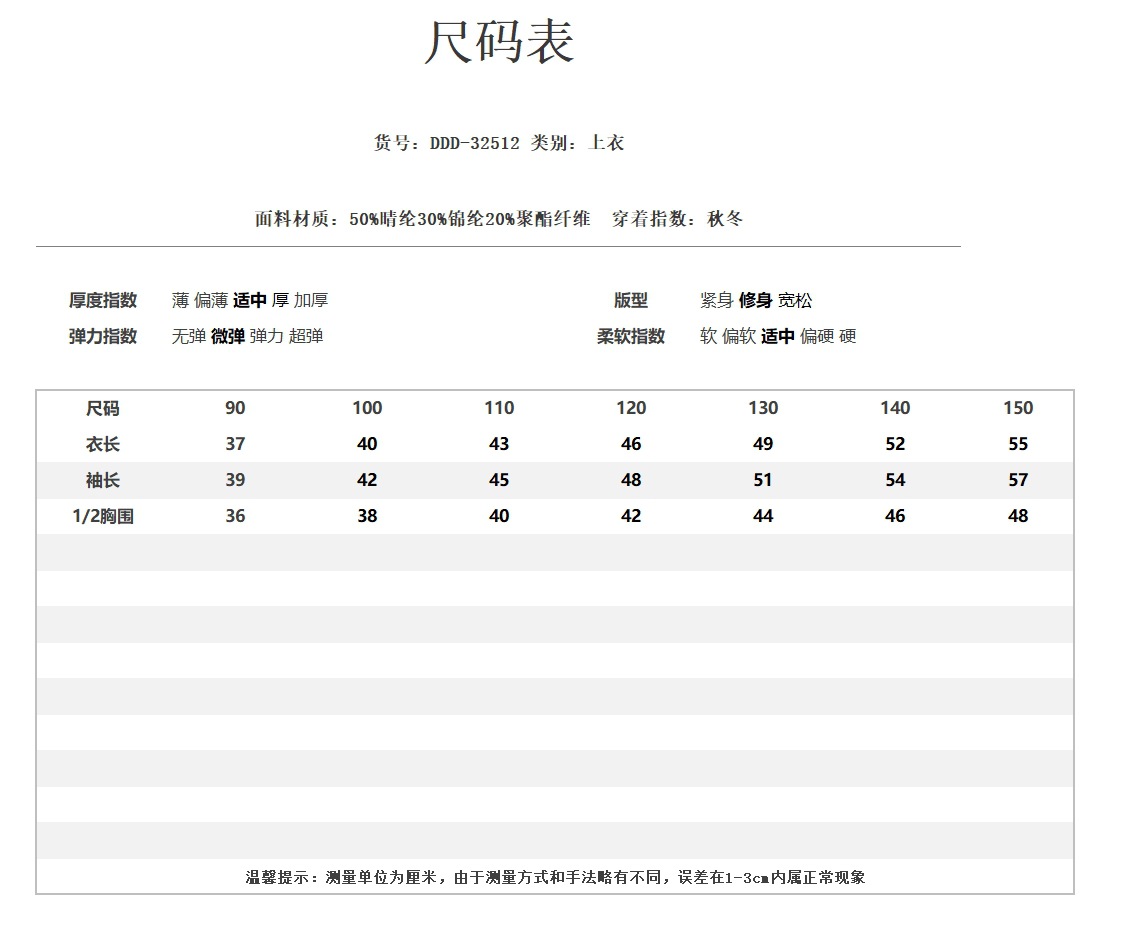Select size column header 130
The height and width of the screenshot is (940, 1125).
click(x=763, y=408)
